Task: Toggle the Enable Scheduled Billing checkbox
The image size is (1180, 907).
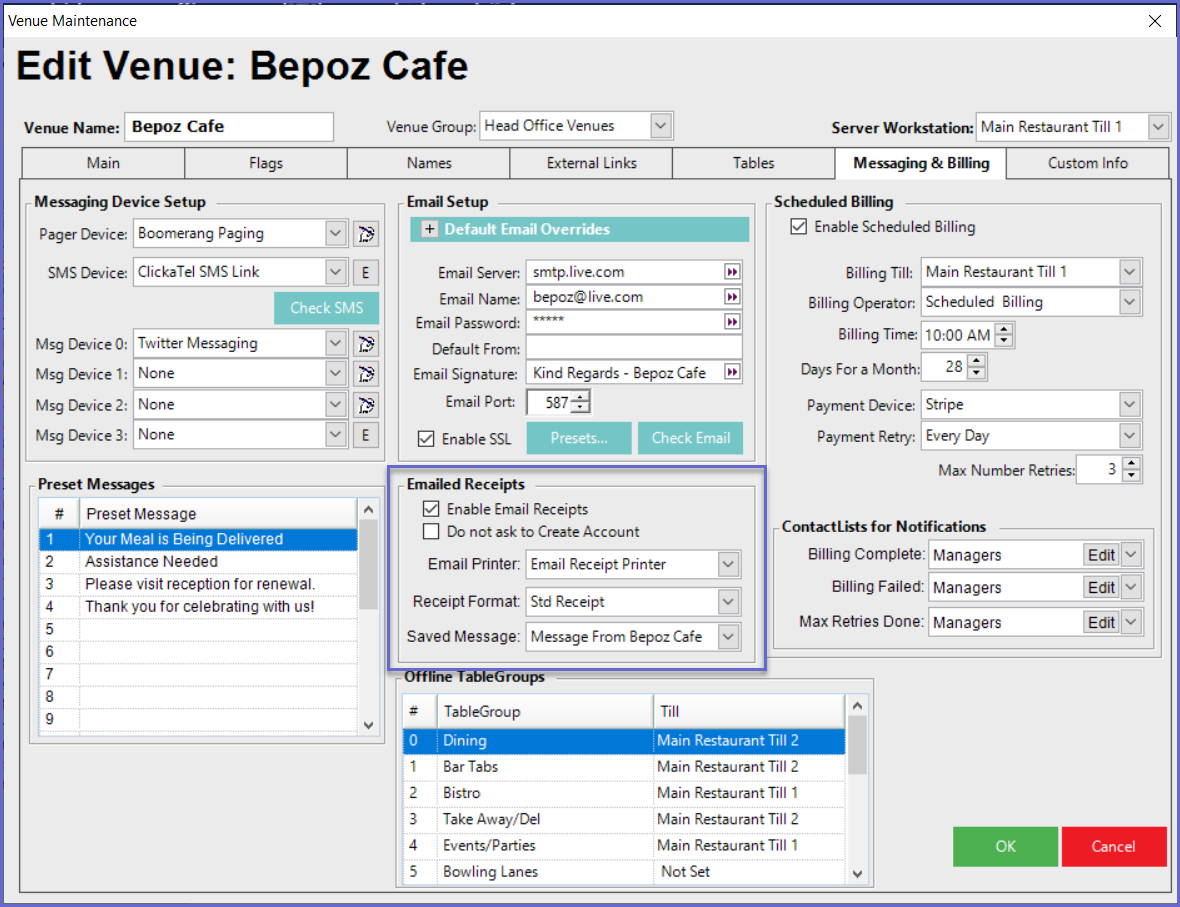Action: coord(798,227)
